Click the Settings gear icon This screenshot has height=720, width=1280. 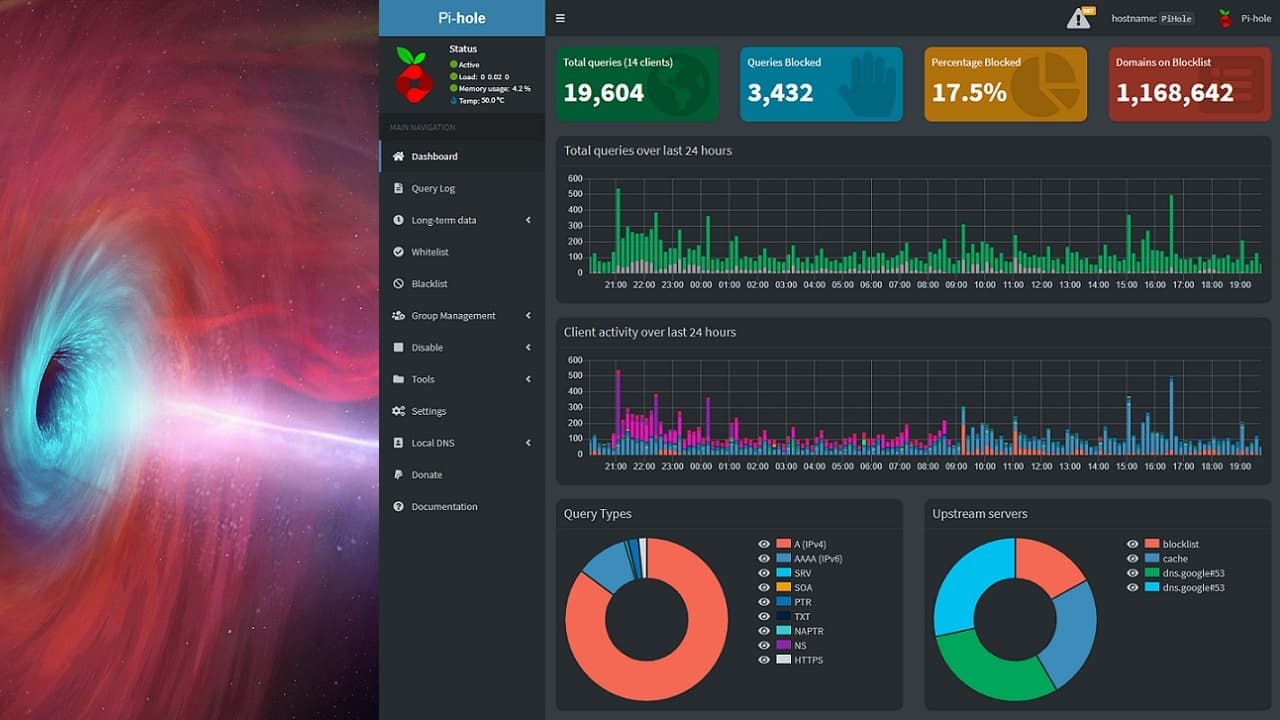point(398,411)
